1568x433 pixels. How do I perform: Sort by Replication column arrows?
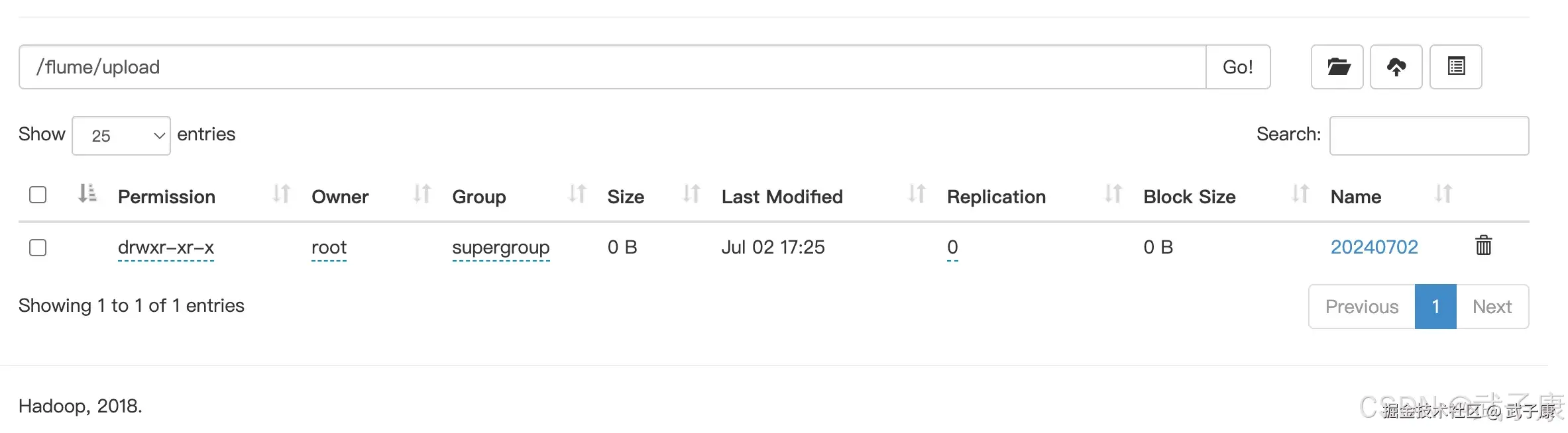(x=1113, y=194)
